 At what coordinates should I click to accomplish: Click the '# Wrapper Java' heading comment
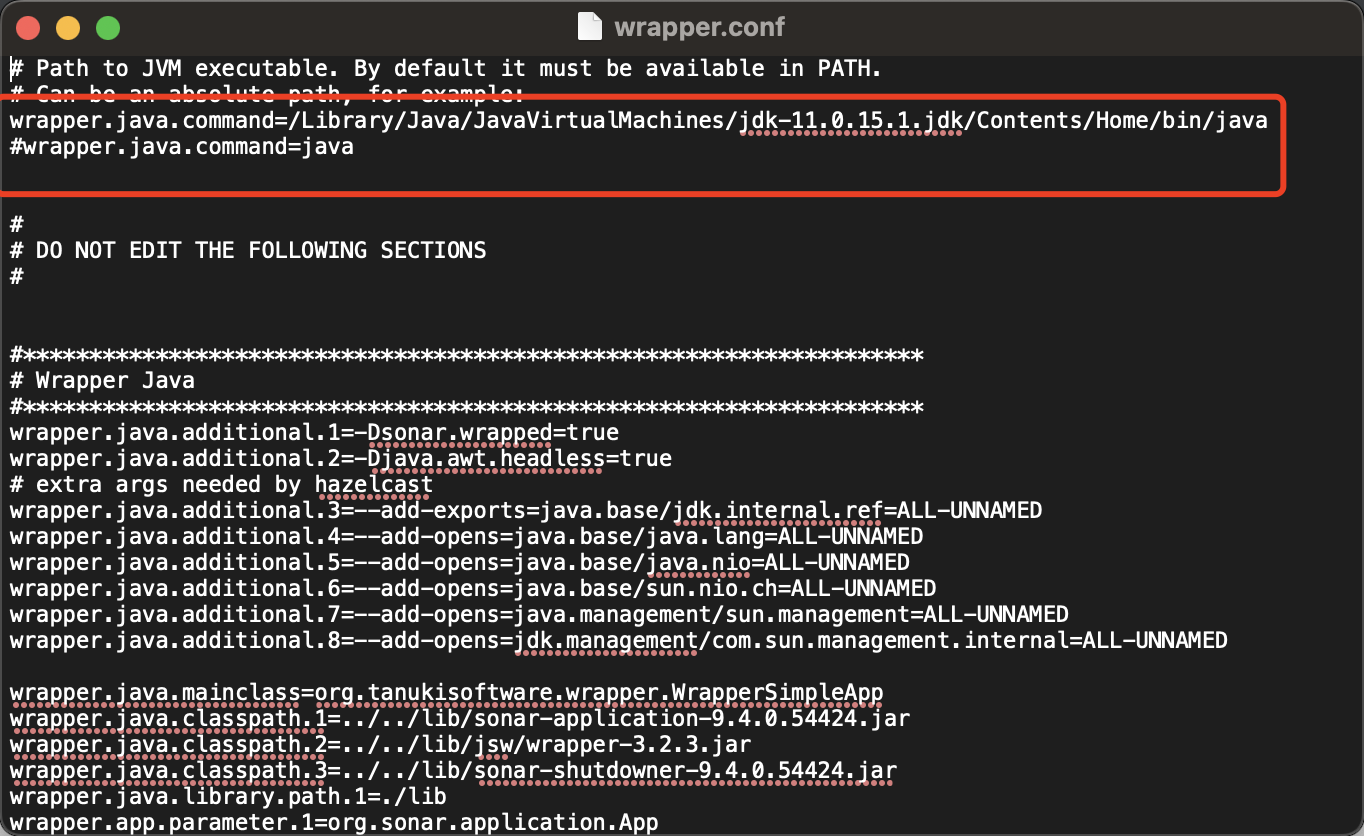[102, 381]
